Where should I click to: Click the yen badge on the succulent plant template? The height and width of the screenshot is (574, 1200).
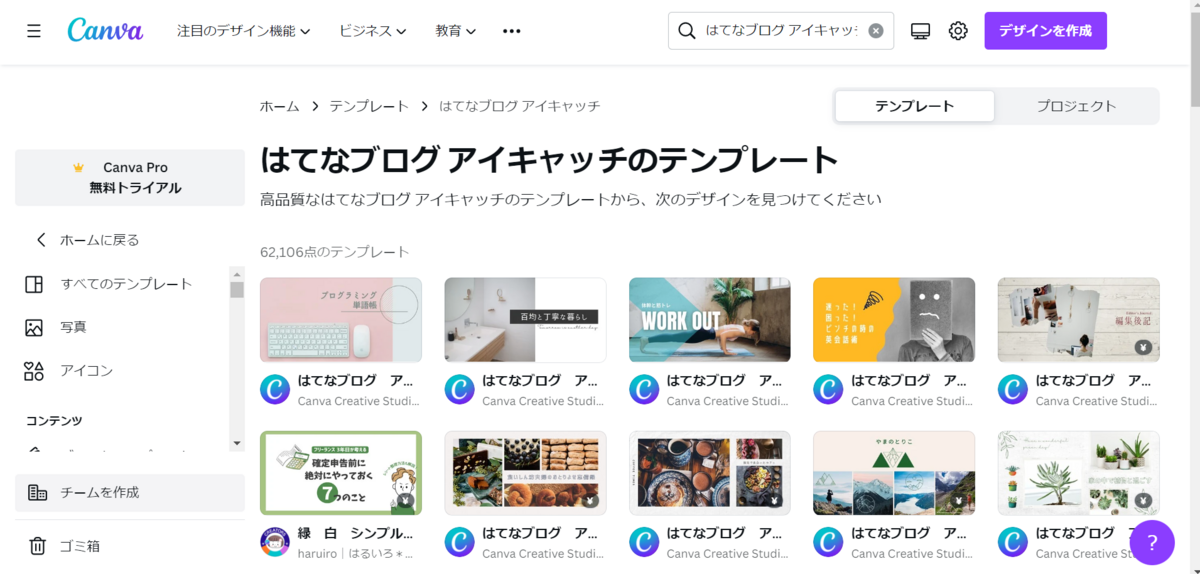click(1143, 500)
